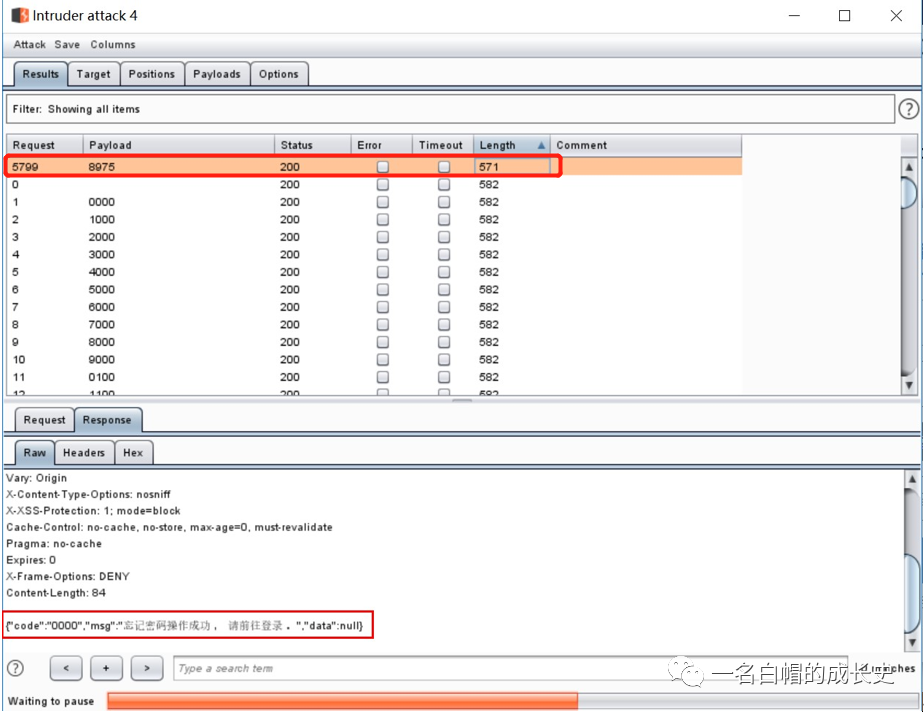Sort by the Request column header
Screen dimensions: 924x714
click(45, 145)
